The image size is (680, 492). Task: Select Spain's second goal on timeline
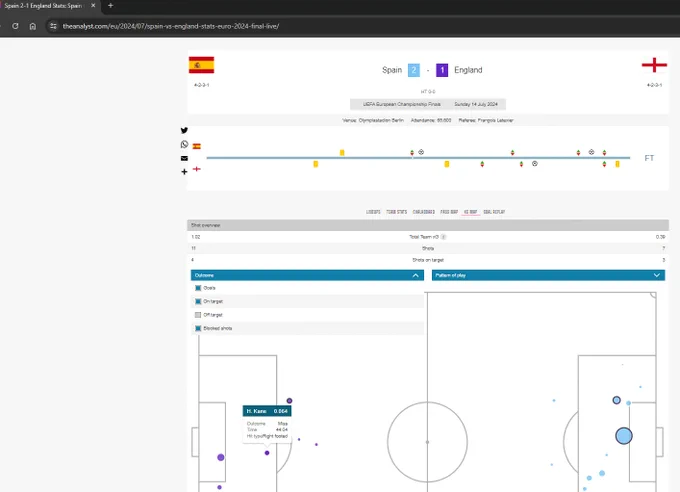(591, 152)
